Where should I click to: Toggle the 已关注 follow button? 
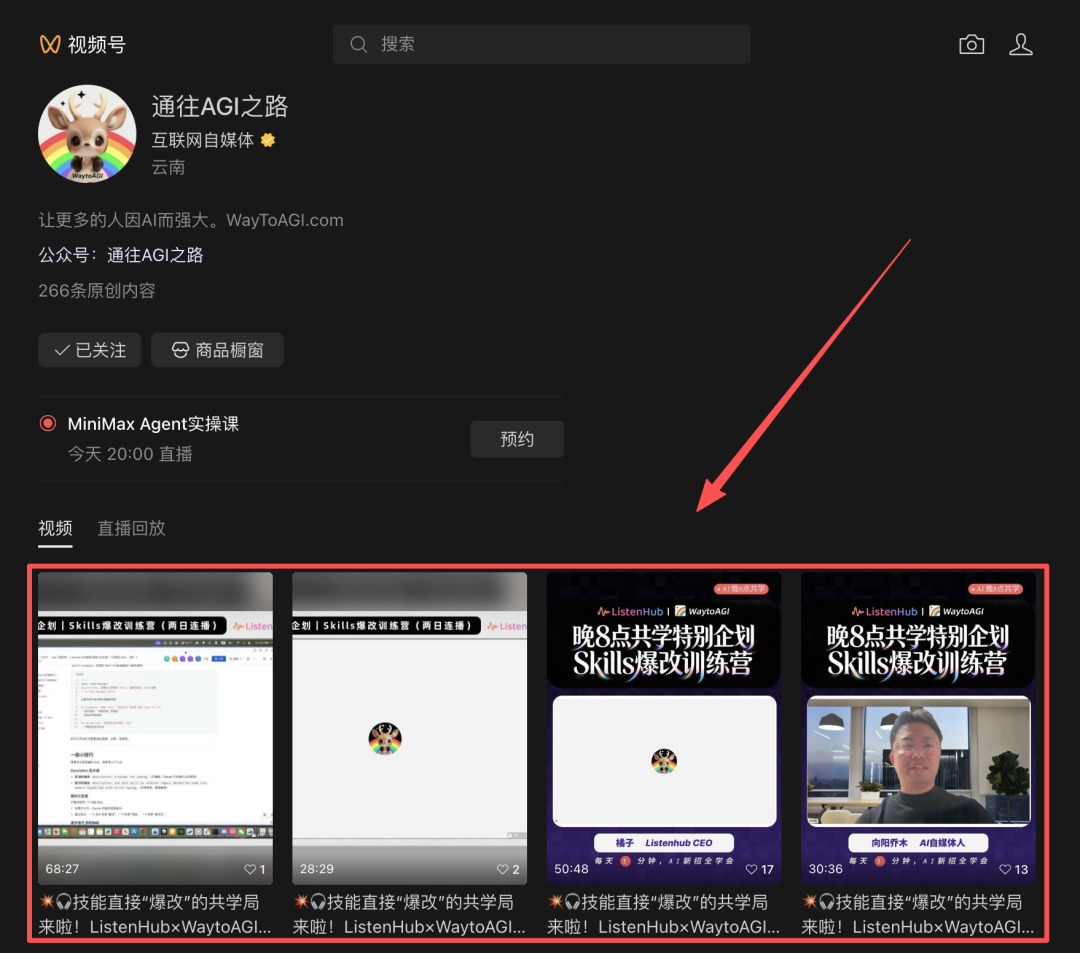click(90, 350)
